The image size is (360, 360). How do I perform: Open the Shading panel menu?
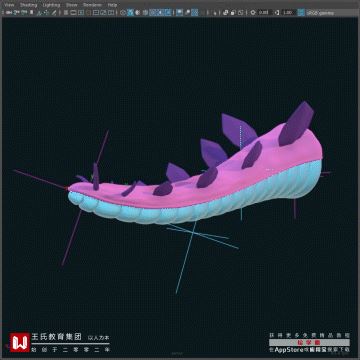28,5
